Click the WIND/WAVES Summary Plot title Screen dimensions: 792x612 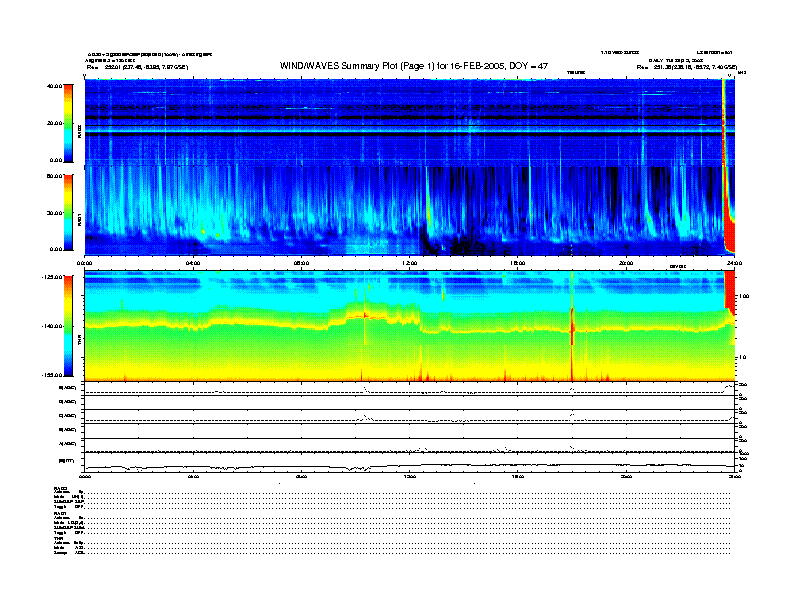coord(414,66)
